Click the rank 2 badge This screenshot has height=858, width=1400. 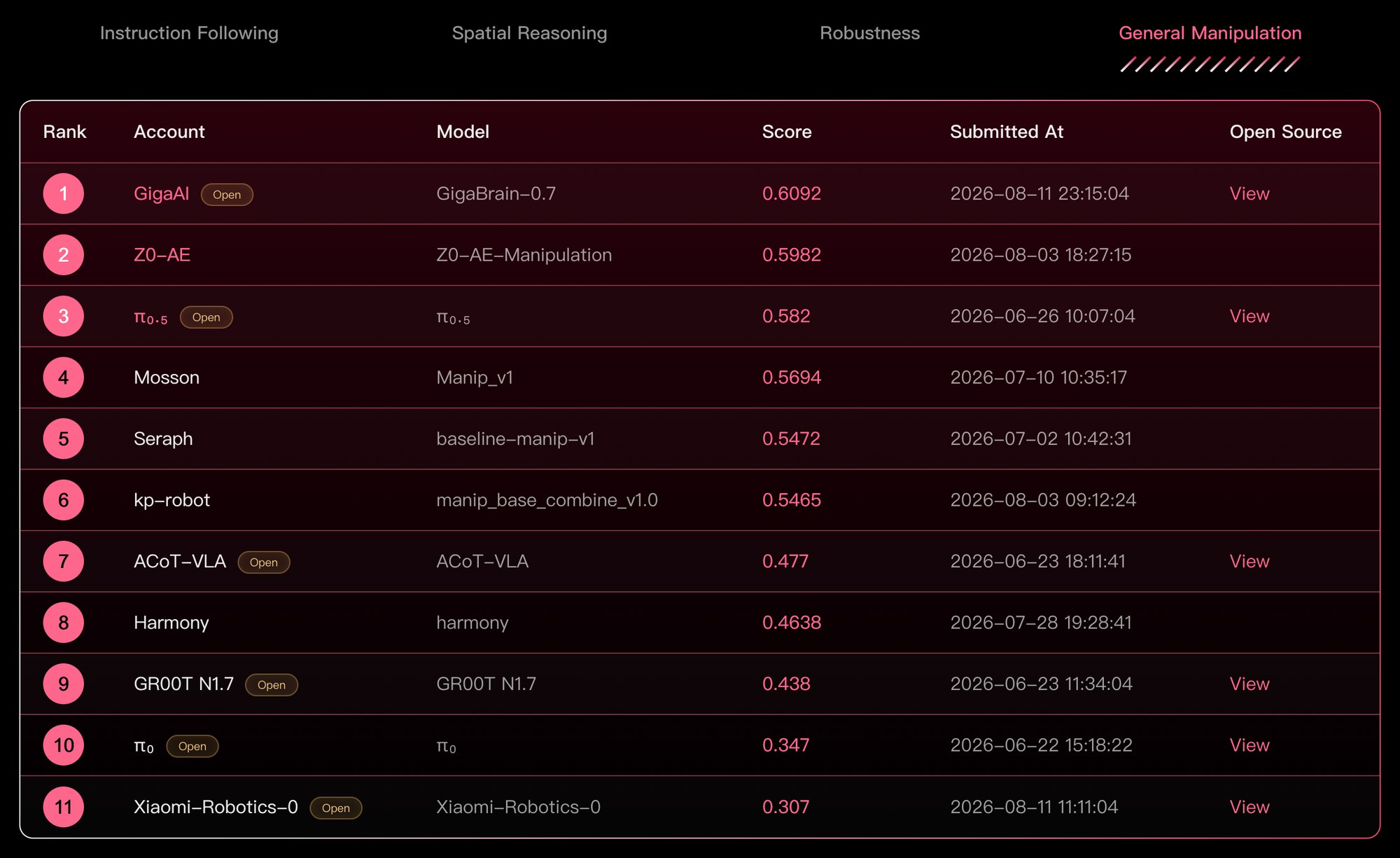(64, 255)
